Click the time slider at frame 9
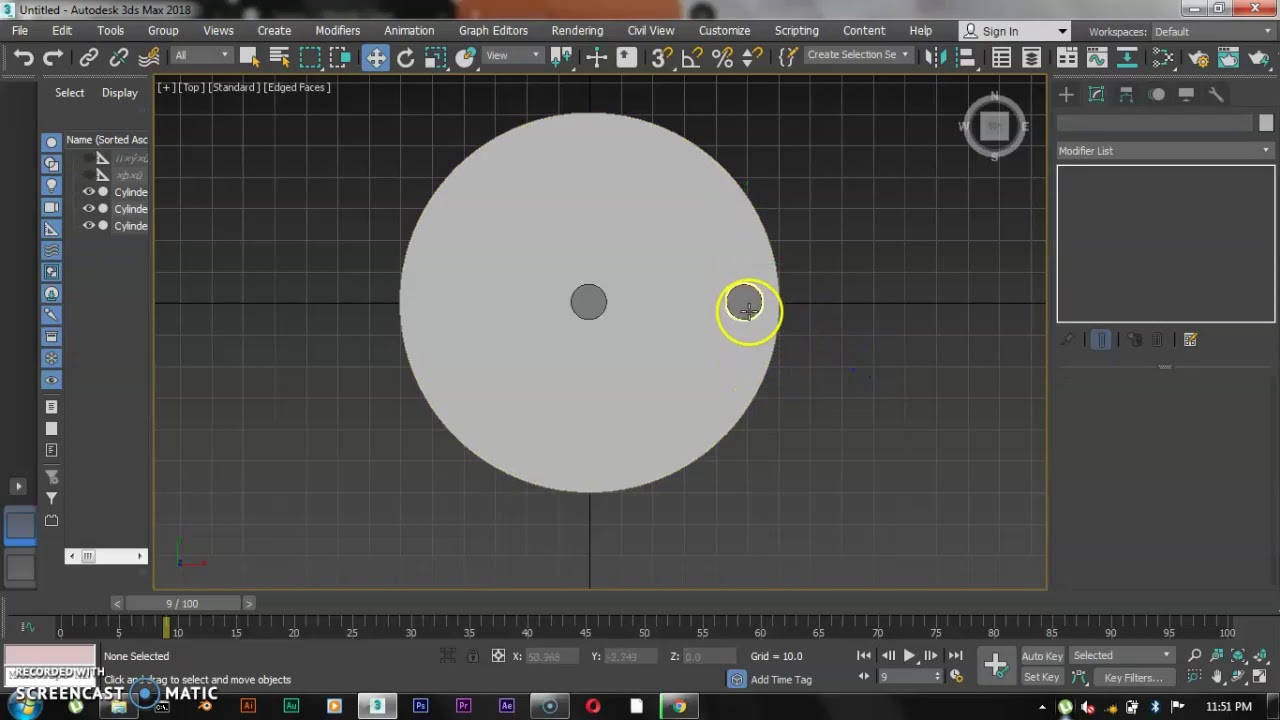This screenshot has width=1280, height=720. coord(182,603)
